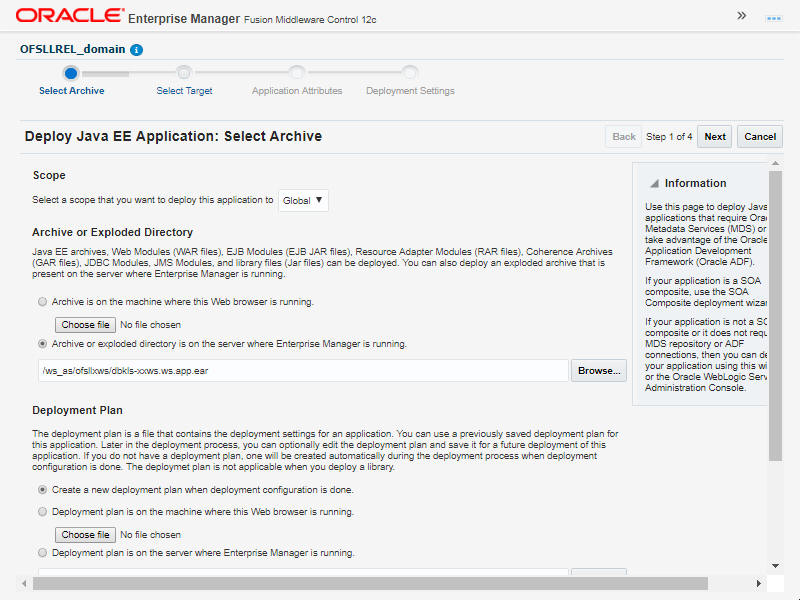This screenshot has height=600, width=800.
Task: Click the vertical scrollbar thumb
Action: [x=775, y=316]
